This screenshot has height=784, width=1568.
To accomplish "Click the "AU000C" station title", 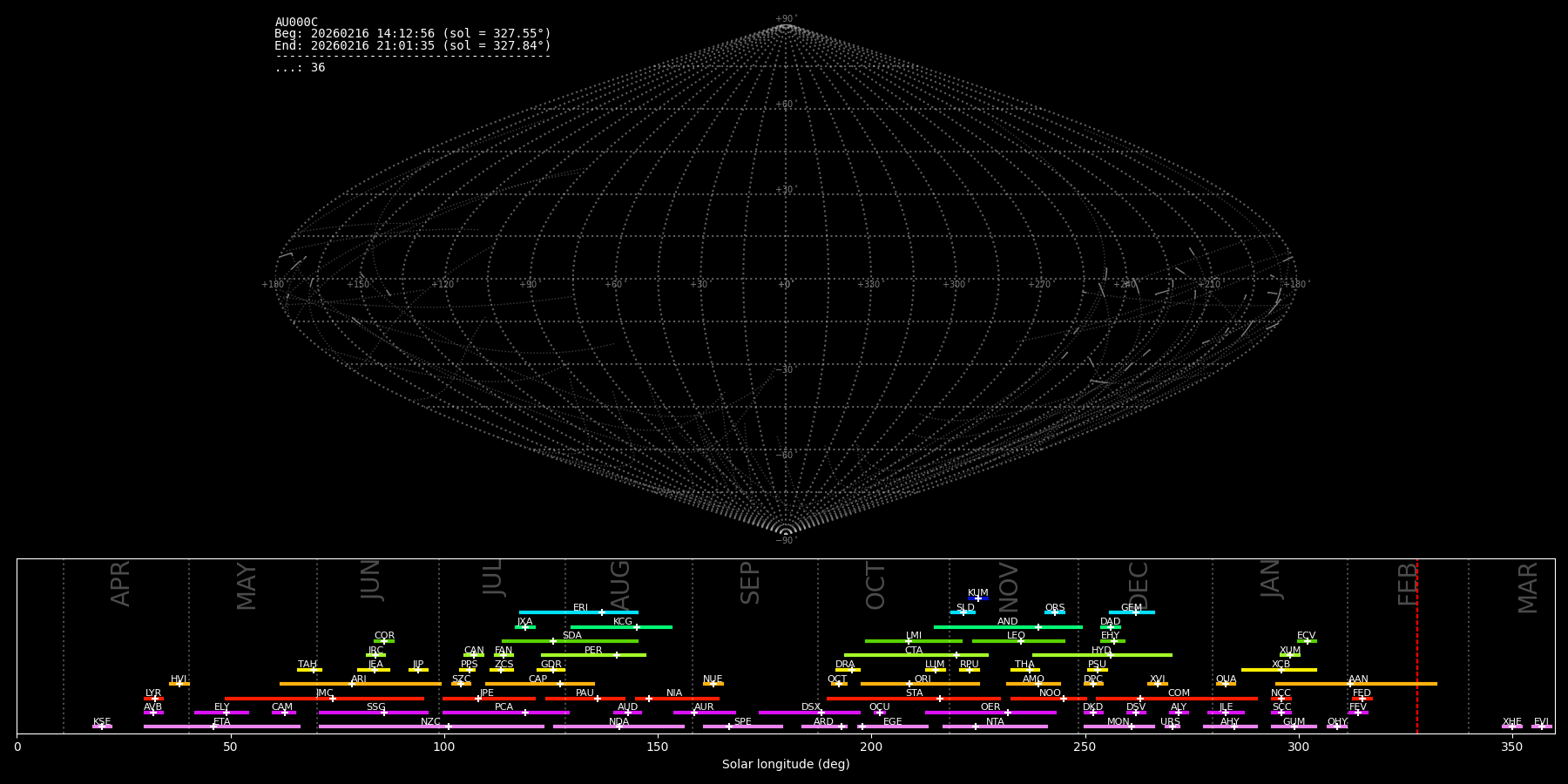I will (296, 23).
